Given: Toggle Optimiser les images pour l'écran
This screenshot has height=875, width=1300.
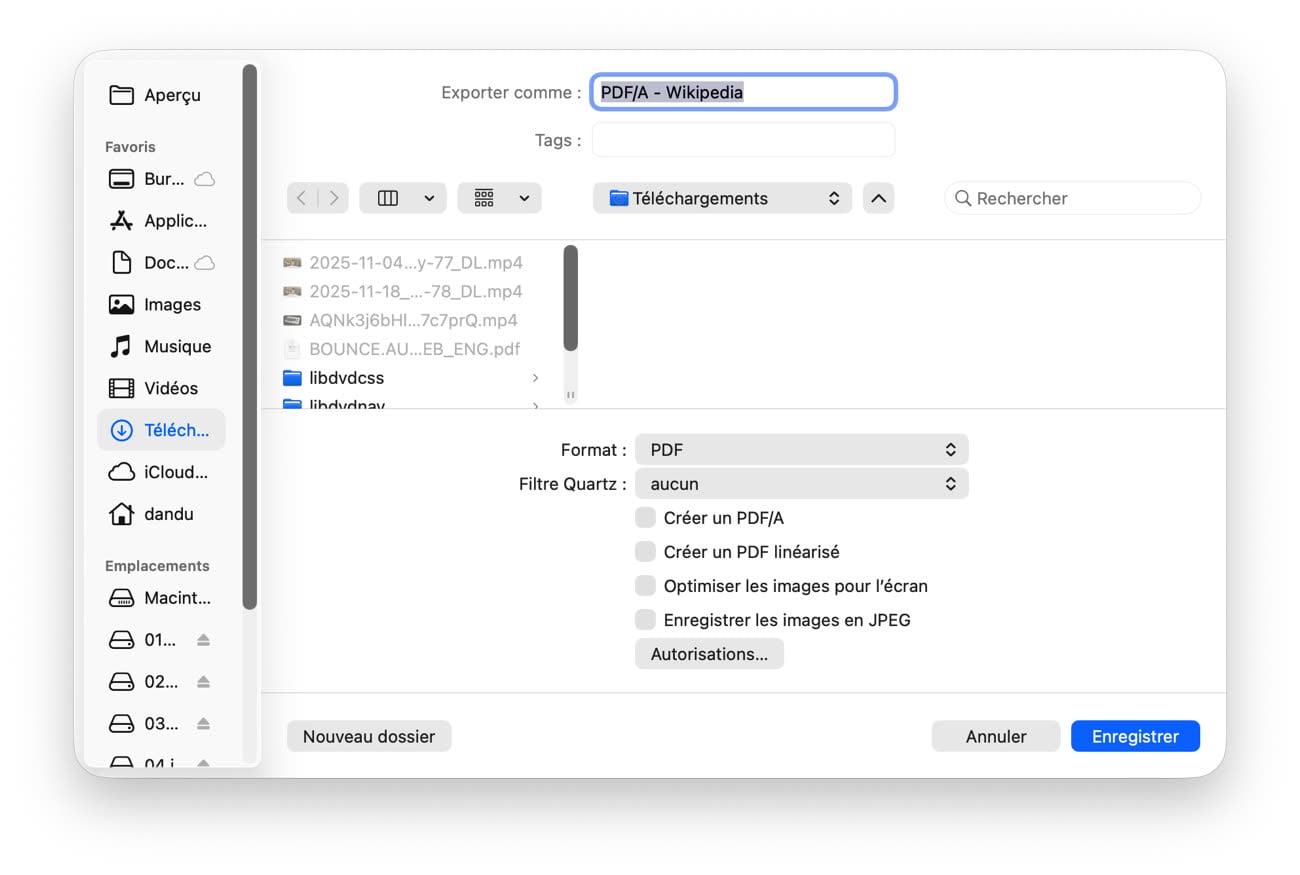Looking at the screenshot, I should coord(646,586).
